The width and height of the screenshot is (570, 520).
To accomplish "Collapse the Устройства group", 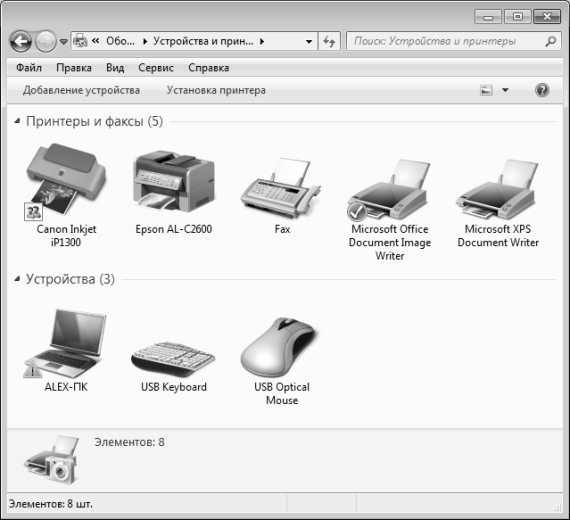I will [x=17, y=279].
